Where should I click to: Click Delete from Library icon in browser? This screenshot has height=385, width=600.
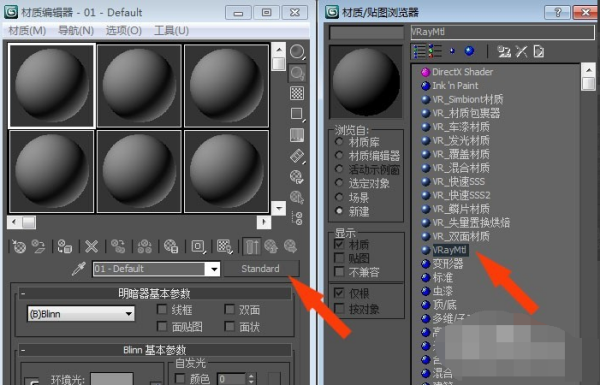521,51
